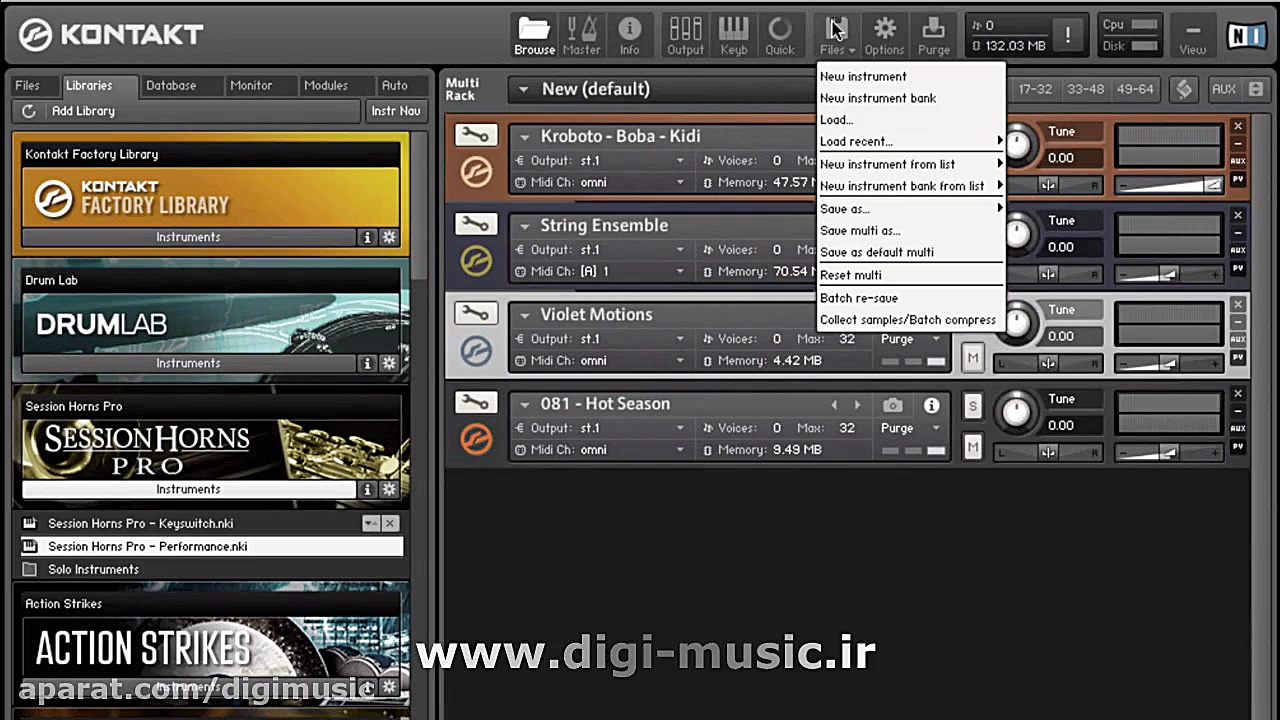1280x720 pixels.
Task: Minimize all rack headers button
Action: click(x=1257, y=89)
